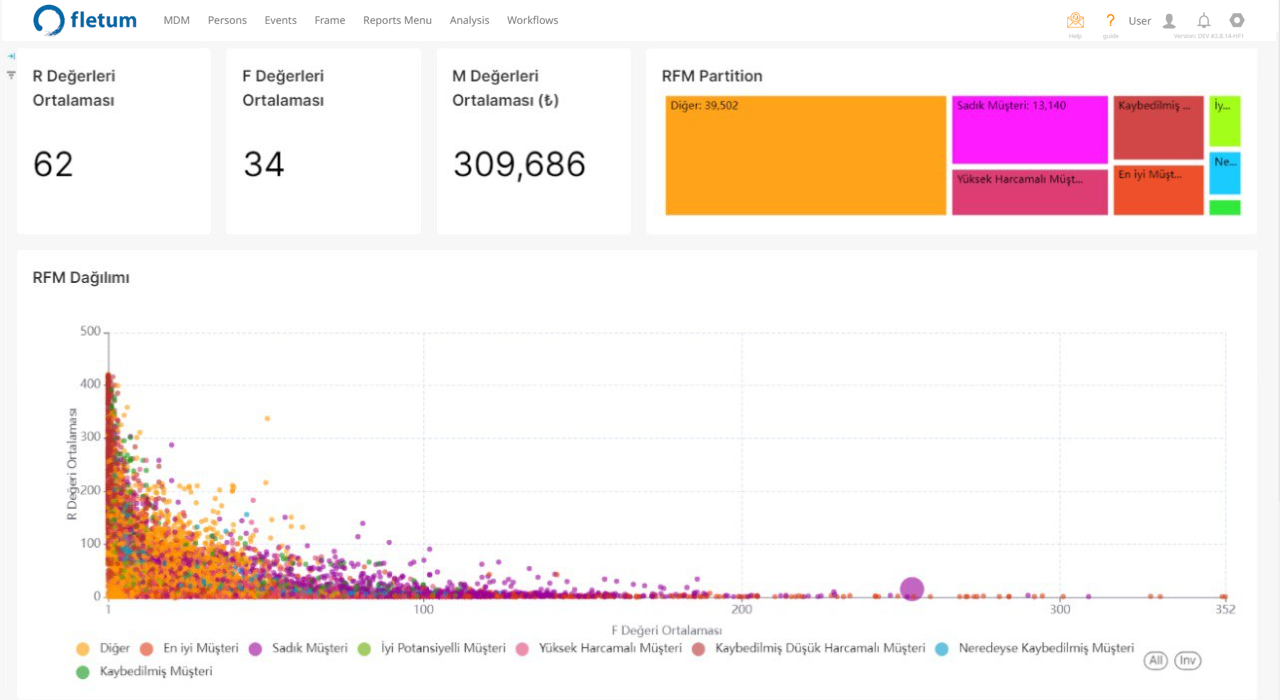The width and height of the screenshot is (1280, 700).
Task: Toggle İyi Potansiyelli Müşteri legend series
Action: (431, 648)
